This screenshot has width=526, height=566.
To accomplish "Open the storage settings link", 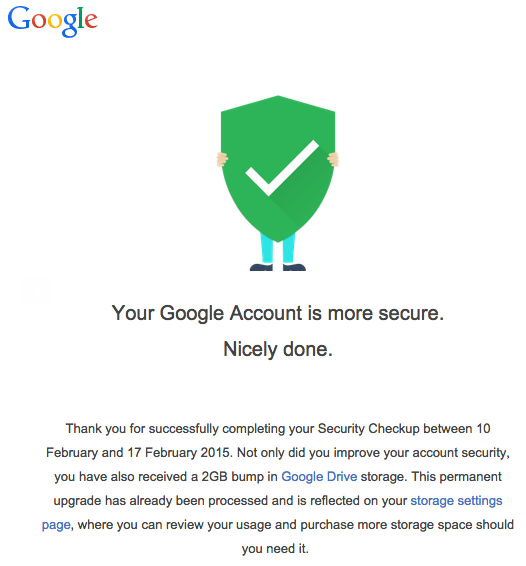I will click(456, 501).
